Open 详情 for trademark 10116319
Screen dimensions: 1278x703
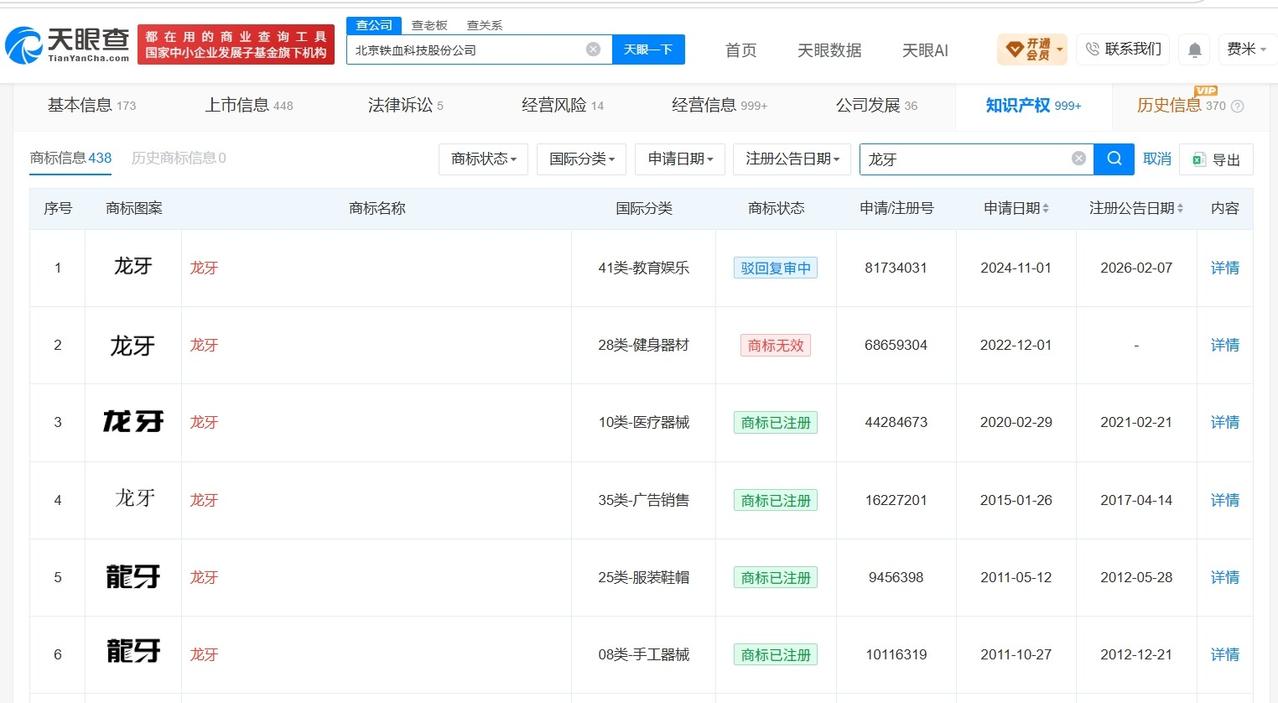click(1225, 654)
